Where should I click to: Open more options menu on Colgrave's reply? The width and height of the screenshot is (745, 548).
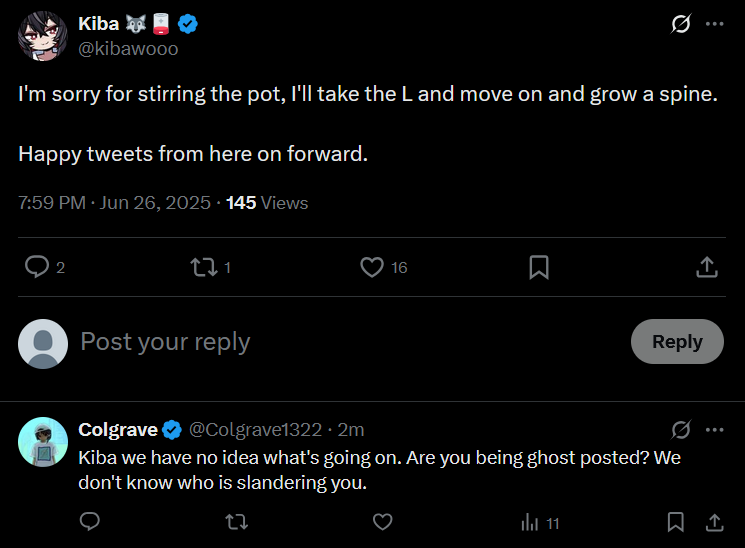pos(714,429)
